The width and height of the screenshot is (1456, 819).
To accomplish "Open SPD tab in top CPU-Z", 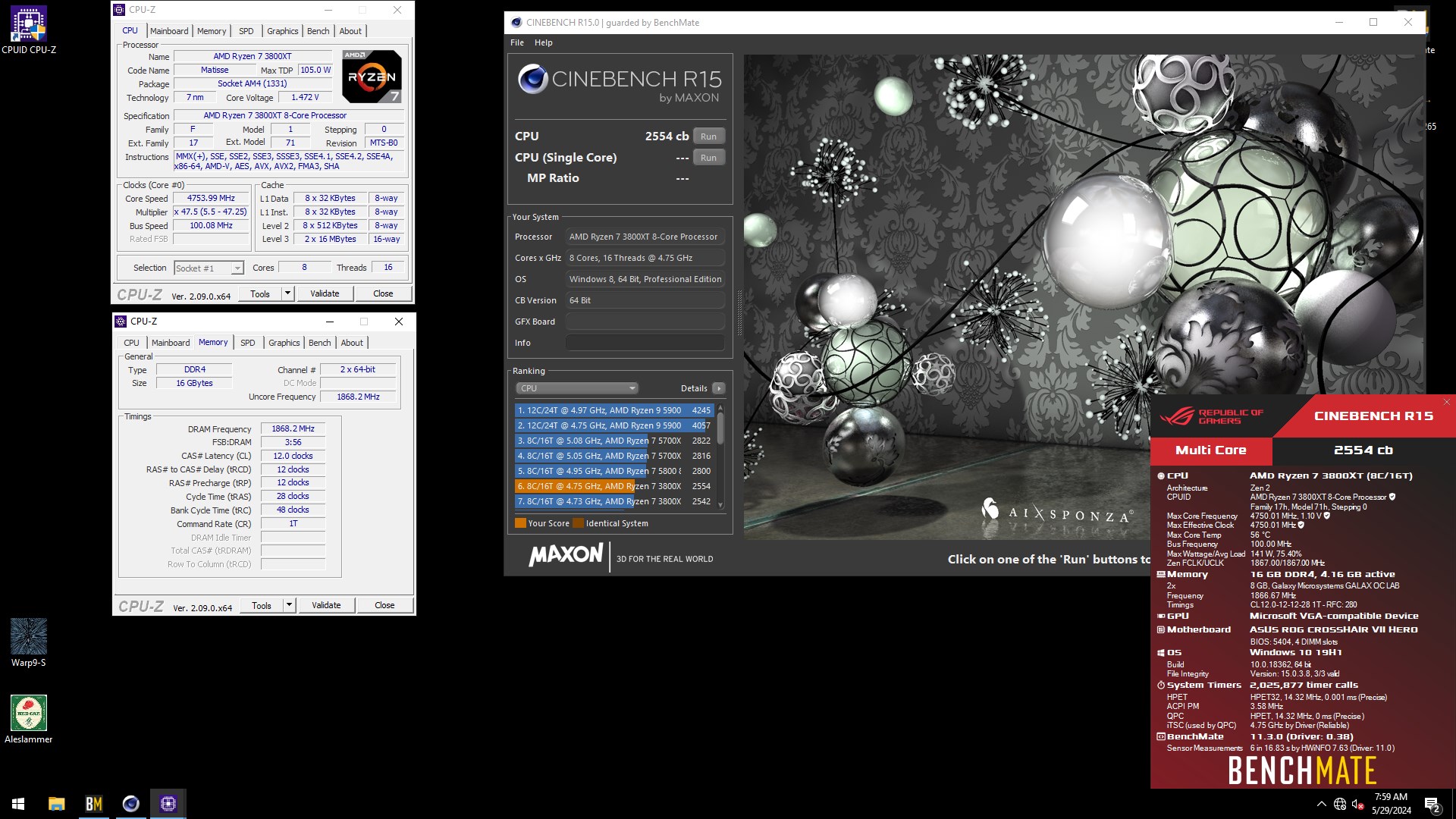I will click(x=246, y=31).
